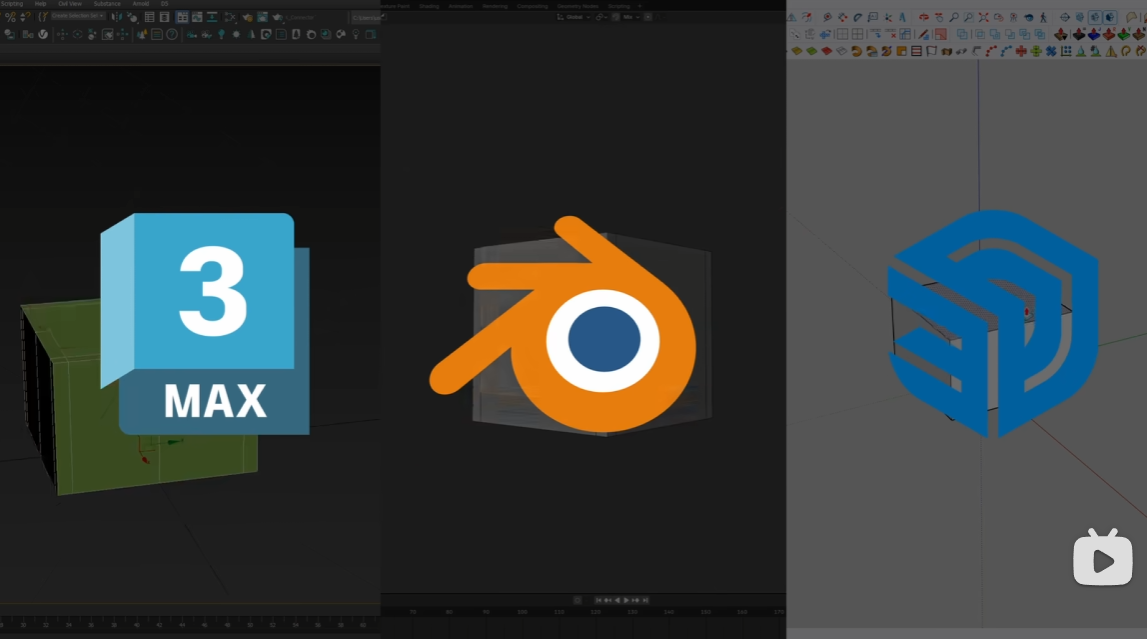Switch to Blender's Animation workspace tab
1147x639 pixels.
[x=461, y=6]
